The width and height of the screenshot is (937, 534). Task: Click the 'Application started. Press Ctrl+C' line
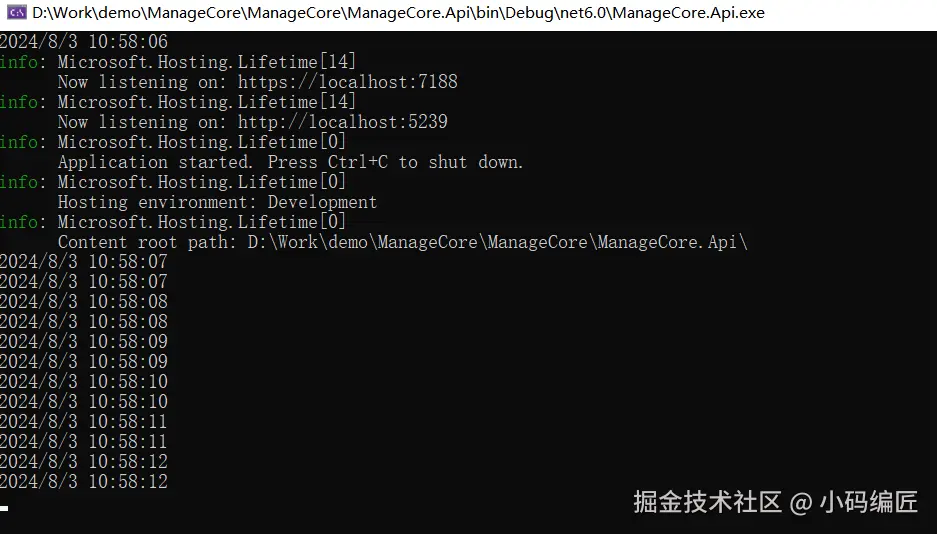(290, 162)
